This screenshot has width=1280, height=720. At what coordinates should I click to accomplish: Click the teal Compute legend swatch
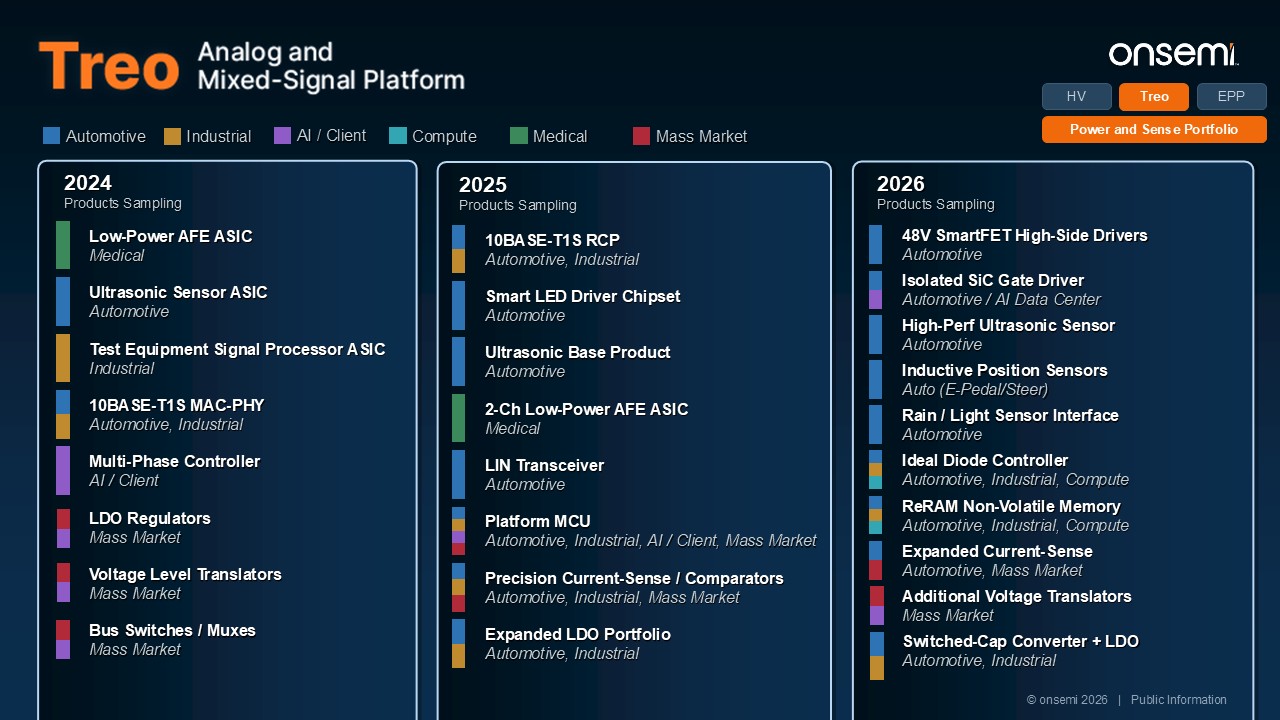coord(397,136)
